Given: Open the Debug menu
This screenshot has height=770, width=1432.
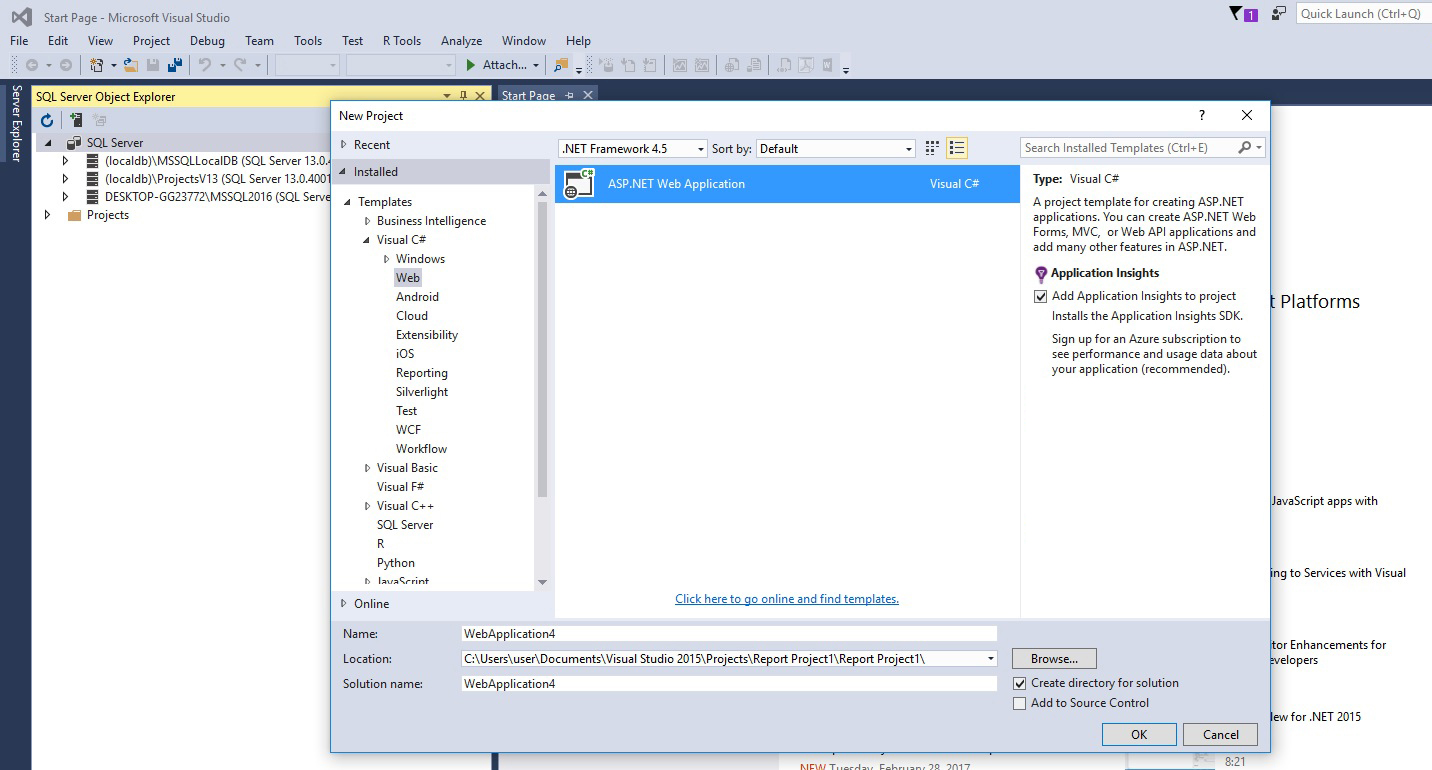Looking at the screenshot, I should coord(207,41).
